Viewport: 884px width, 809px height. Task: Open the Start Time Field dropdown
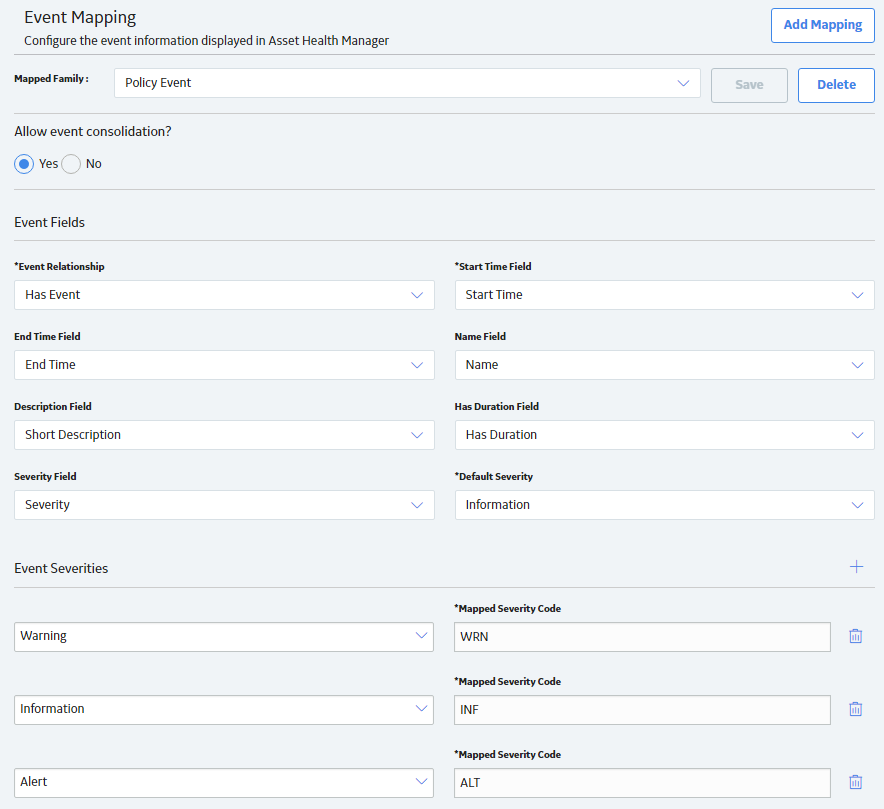(665, 295)
